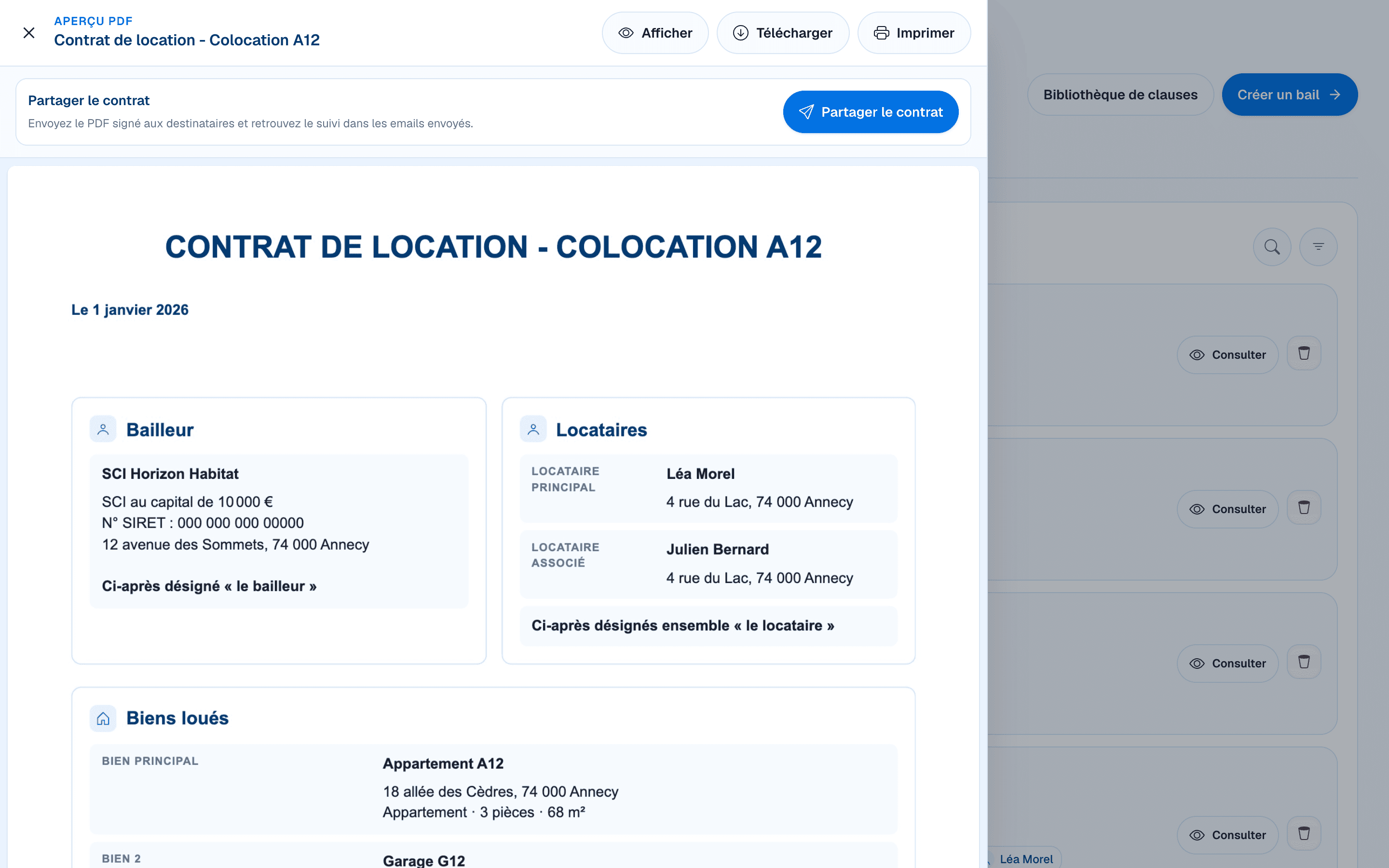Click the SCI au capital de 10 000 € line
Viewport: 1389px width, 868px height.
coord(187,502)
